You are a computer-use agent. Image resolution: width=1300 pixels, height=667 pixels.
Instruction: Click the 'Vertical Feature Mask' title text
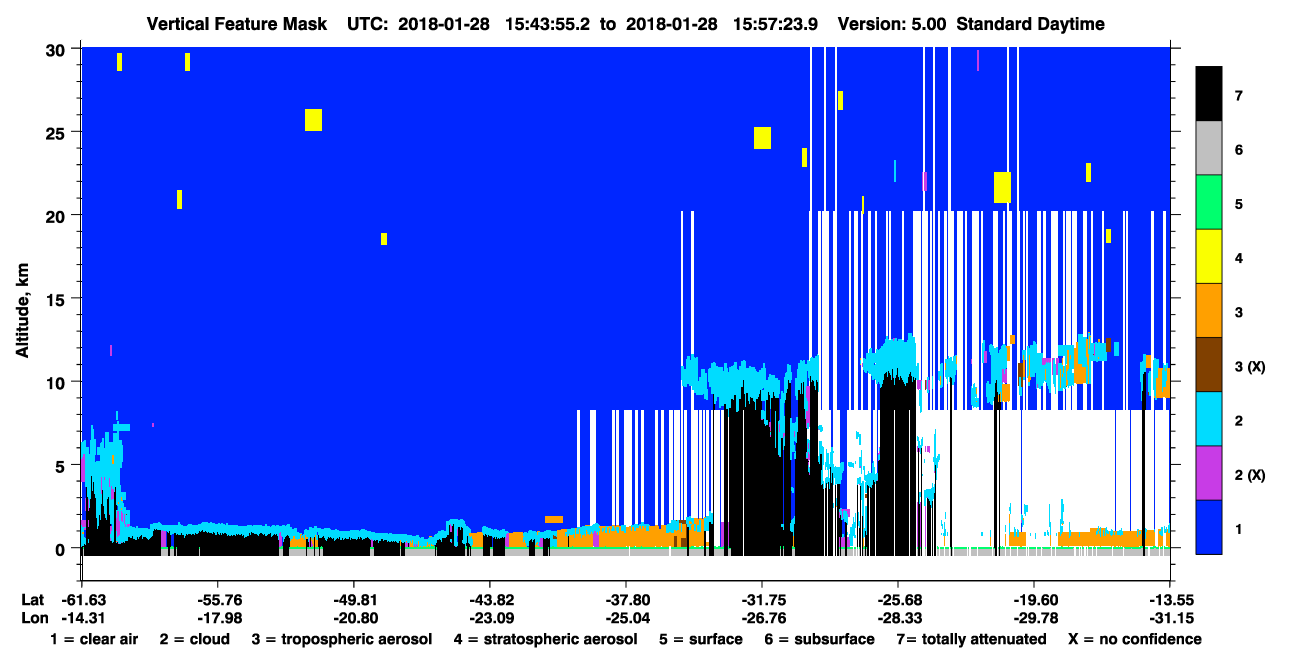coord(237,24)
